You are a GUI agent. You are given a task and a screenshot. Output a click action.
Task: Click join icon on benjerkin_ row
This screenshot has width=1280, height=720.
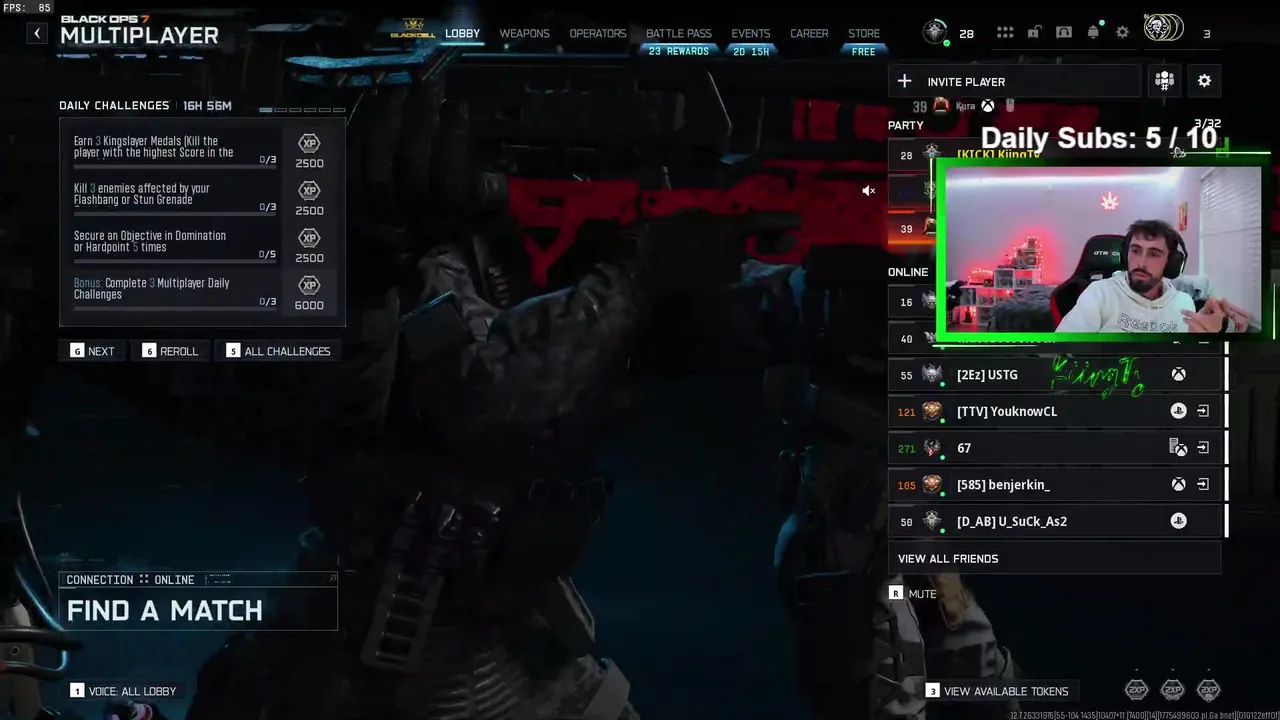click(1203, 484)
